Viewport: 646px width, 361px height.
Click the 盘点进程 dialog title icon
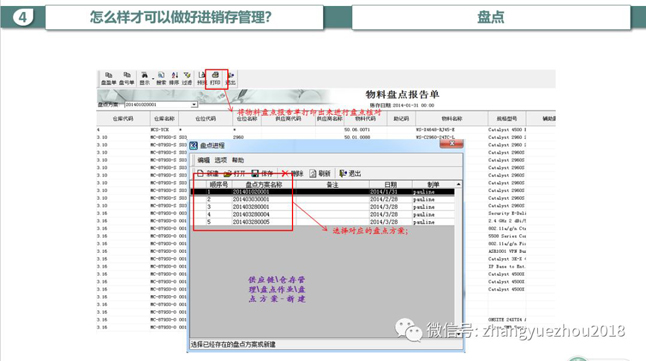(x=193, y=145)
